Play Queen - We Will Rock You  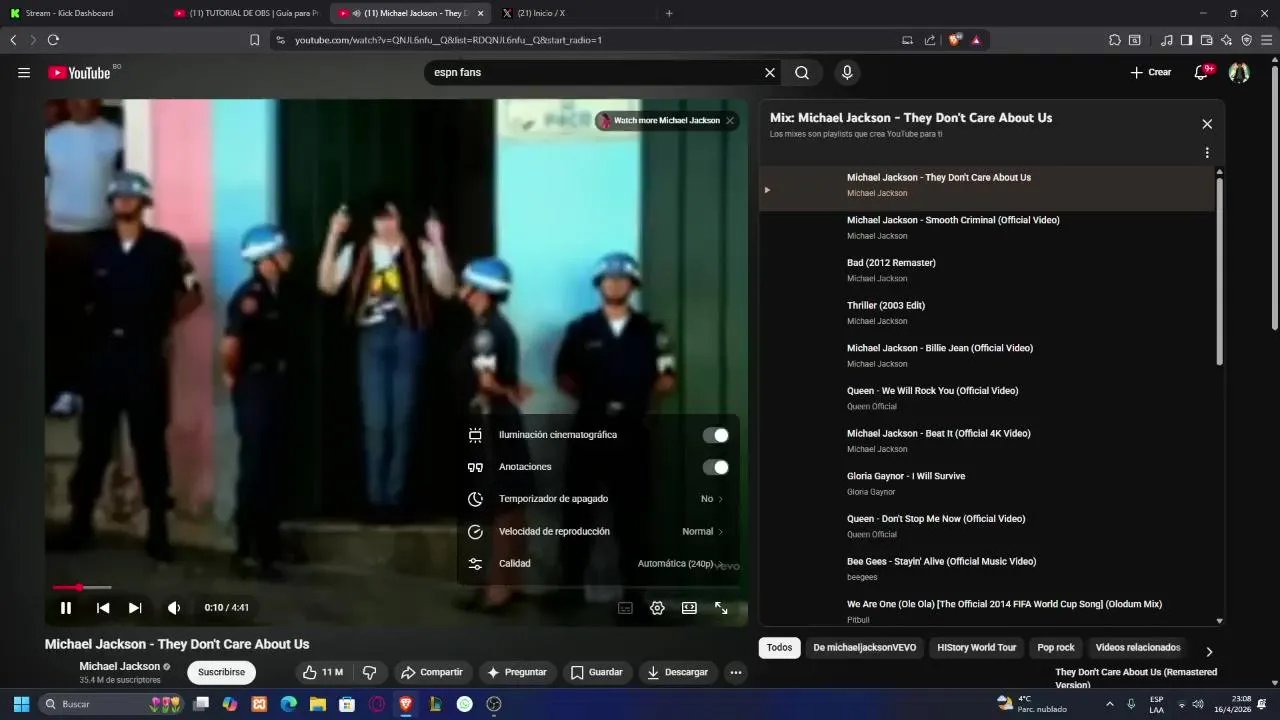tap(987, 398)
